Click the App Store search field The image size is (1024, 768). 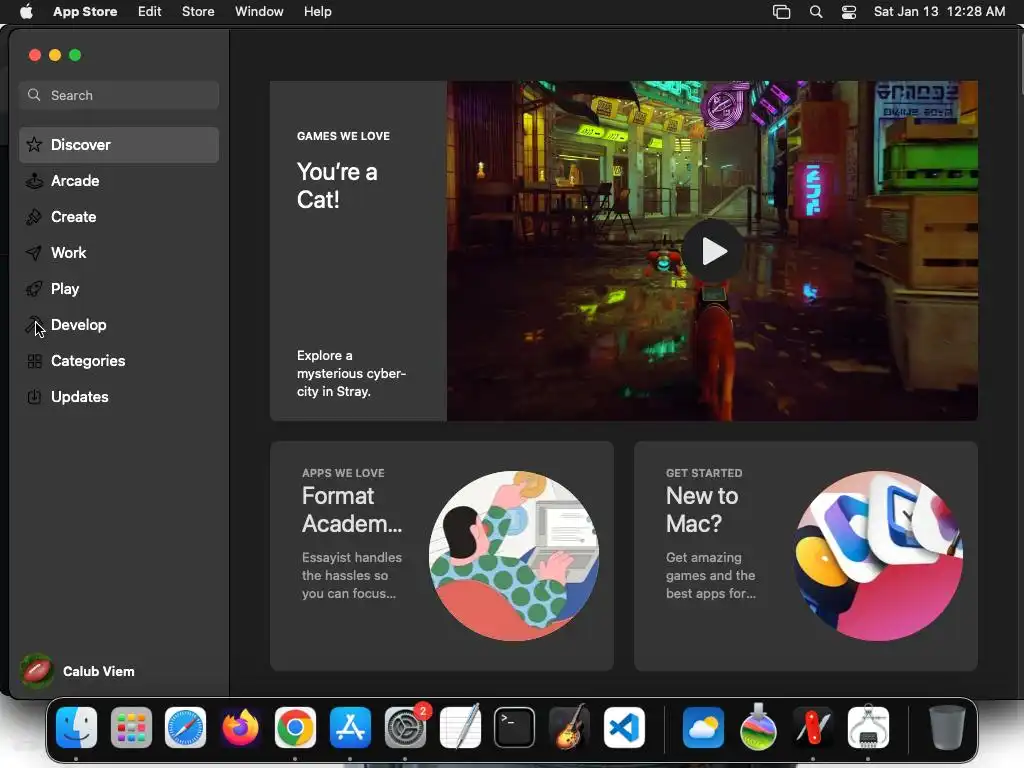[x=119, y=95]
